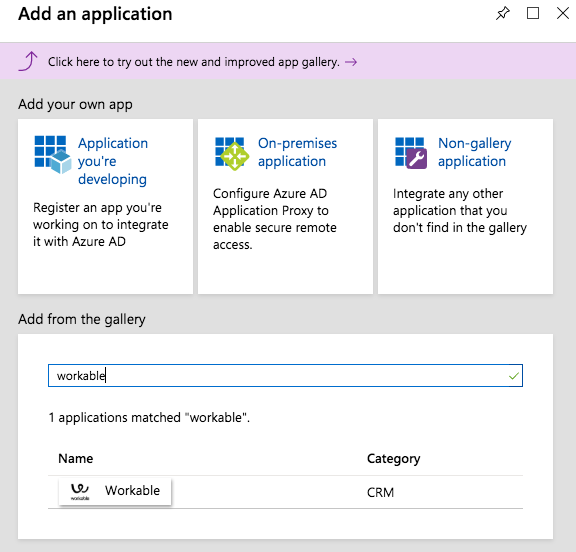Click the purple right arrow after gallery text

tap(351, 62)
